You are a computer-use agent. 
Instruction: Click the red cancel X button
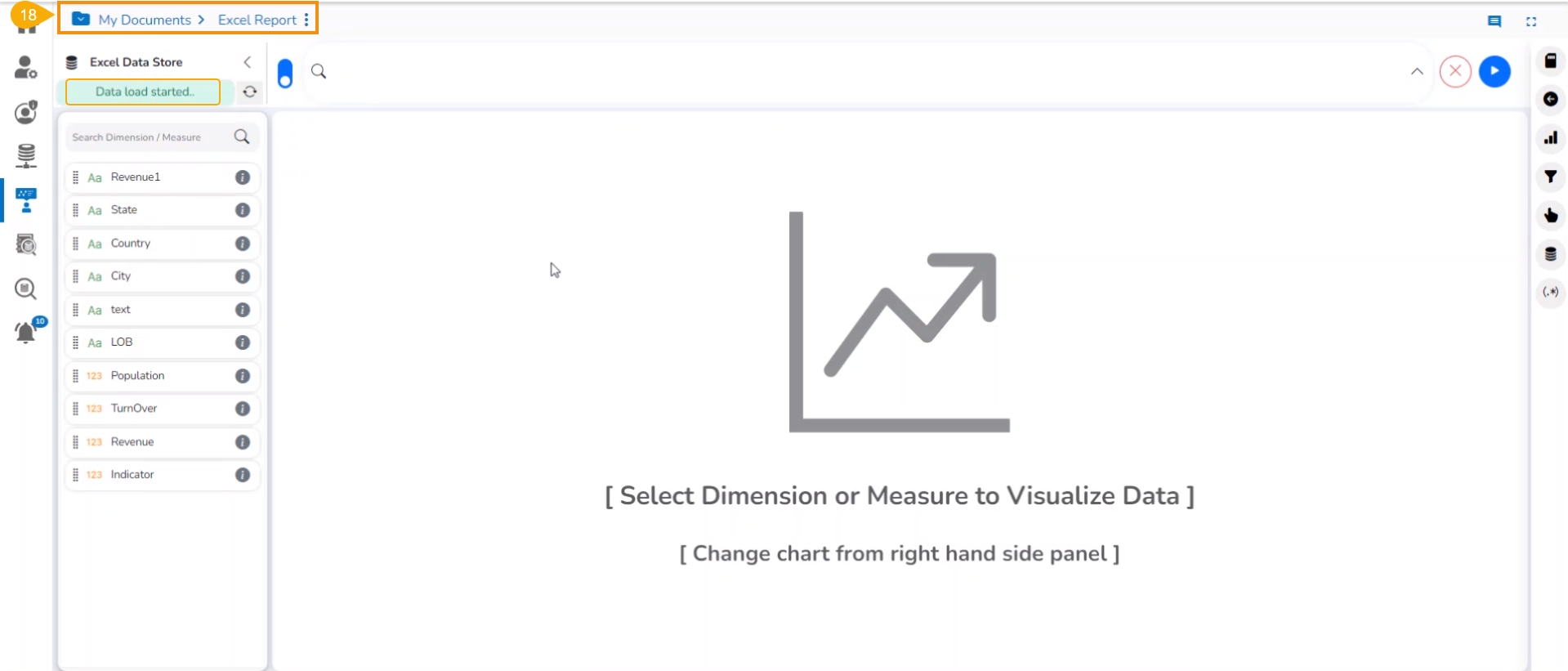(x=1455, y=71)
